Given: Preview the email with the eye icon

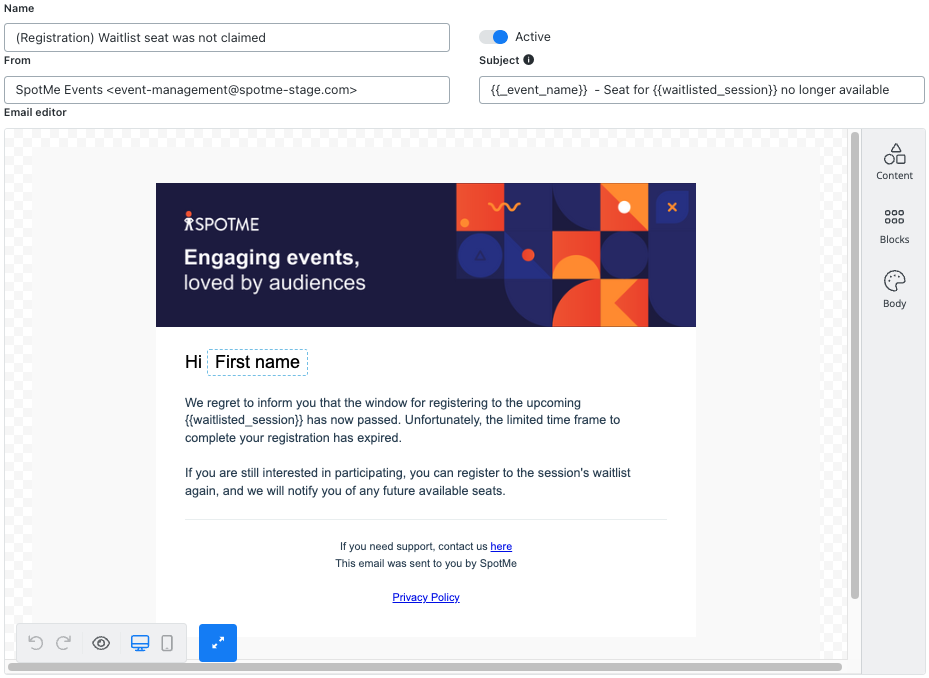Looking at the screenshot, I should click(101, 642).
